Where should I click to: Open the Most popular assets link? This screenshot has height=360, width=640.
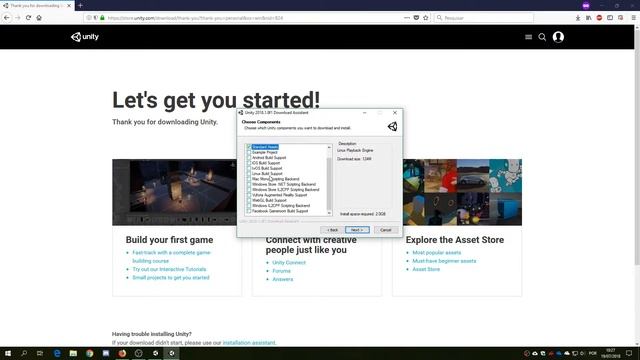[437, 253]
